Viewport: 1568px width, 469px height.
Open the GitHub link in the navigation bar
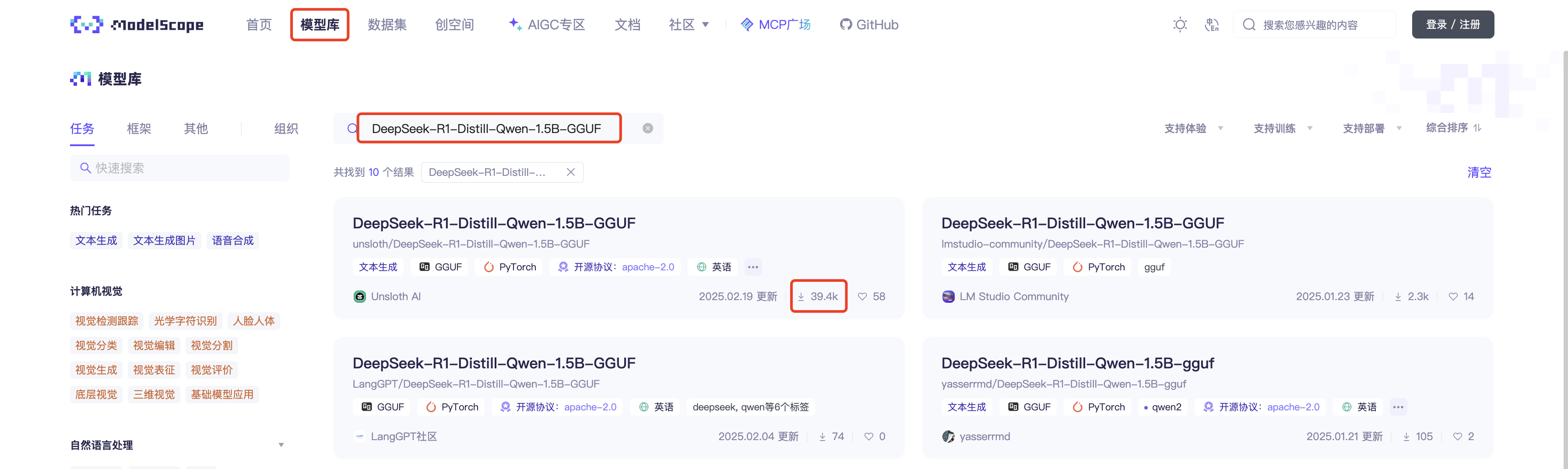pyautogui.click(x=868, y=25)
